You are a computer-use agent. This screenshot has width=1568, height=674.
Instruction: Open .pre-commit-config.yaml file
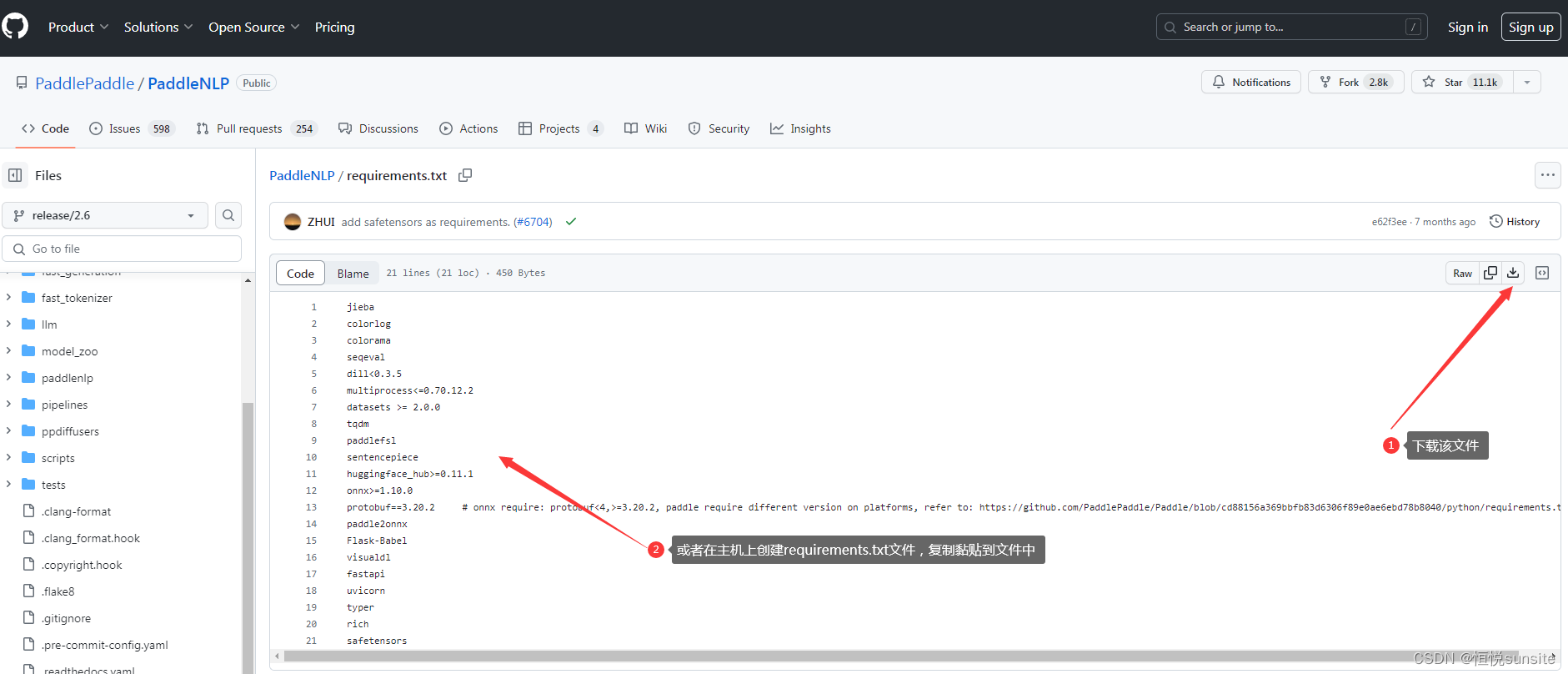coord(105,645)
